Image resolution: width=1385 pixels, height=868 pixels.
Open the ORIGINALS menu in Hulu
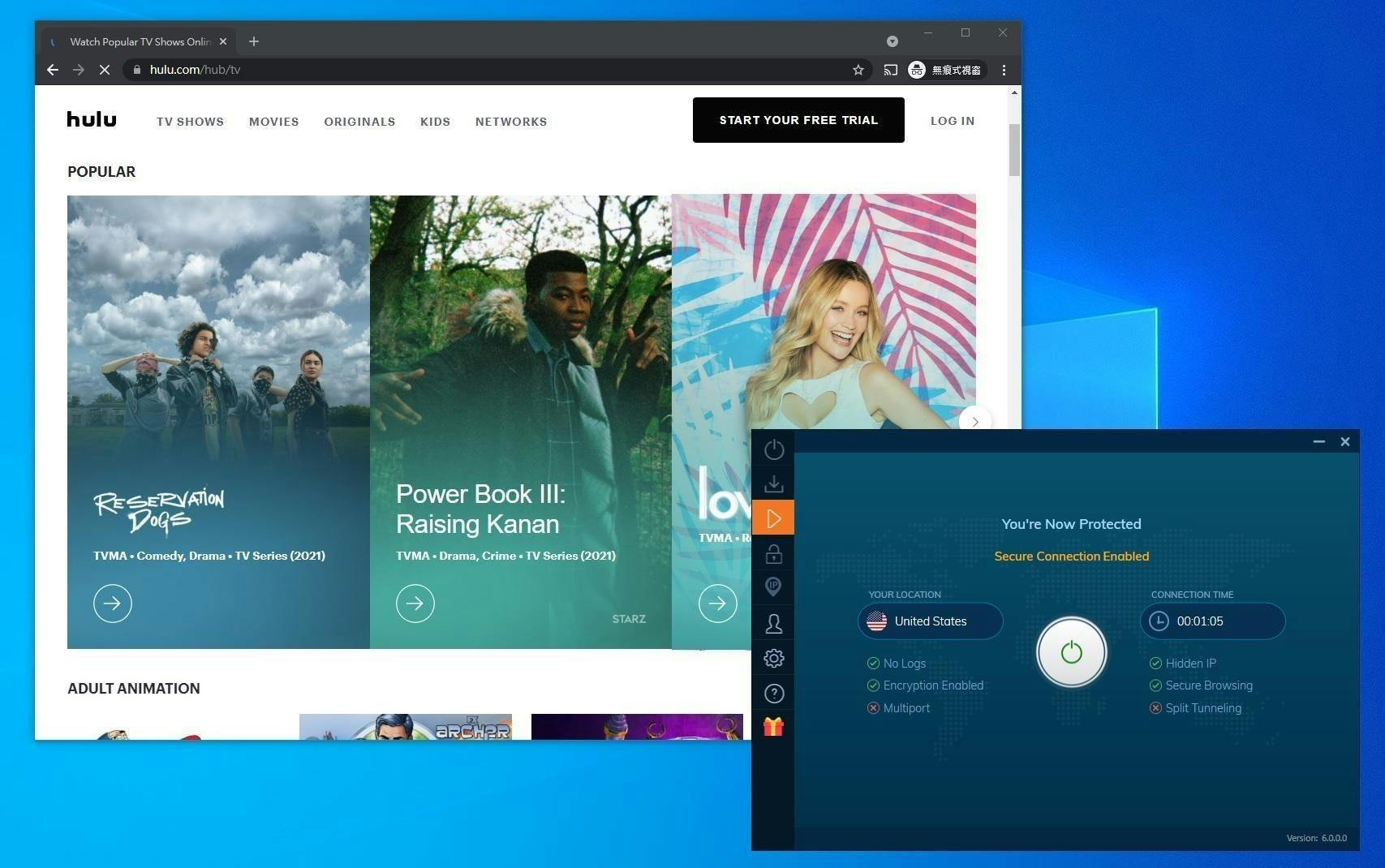[359, 122]
